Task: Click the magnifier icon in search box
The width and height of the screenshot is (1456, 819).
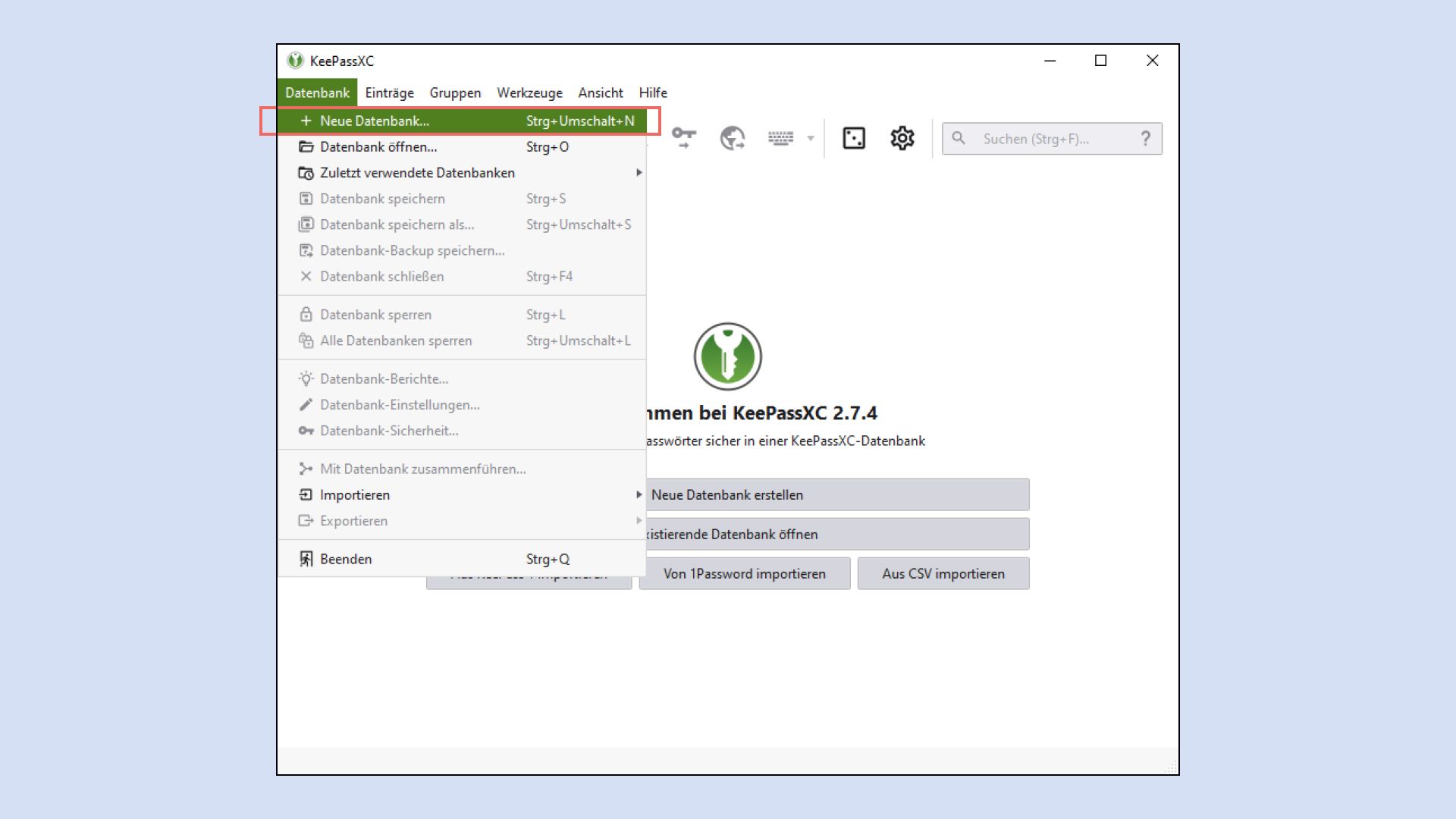Action: click(959, 139)
